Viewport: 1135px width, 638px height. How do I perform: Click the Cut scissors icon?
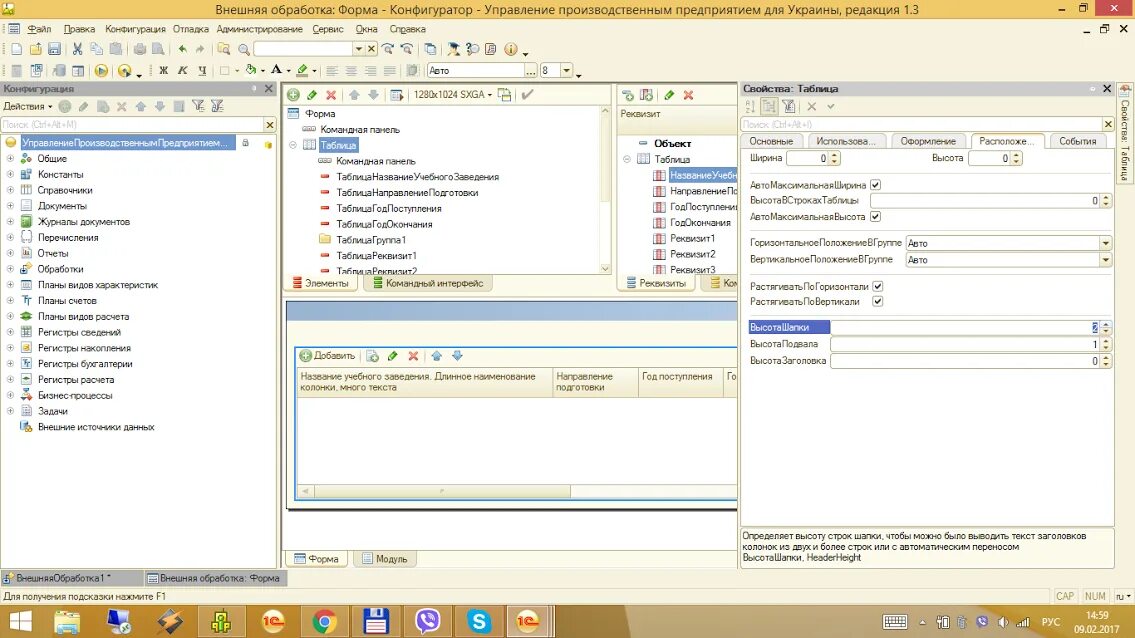77,49
